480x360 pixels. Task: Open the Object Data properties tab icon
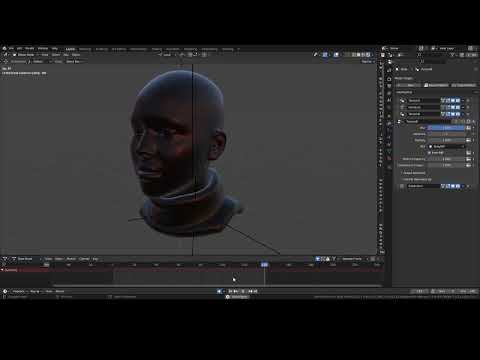click(x=389, y=152)
